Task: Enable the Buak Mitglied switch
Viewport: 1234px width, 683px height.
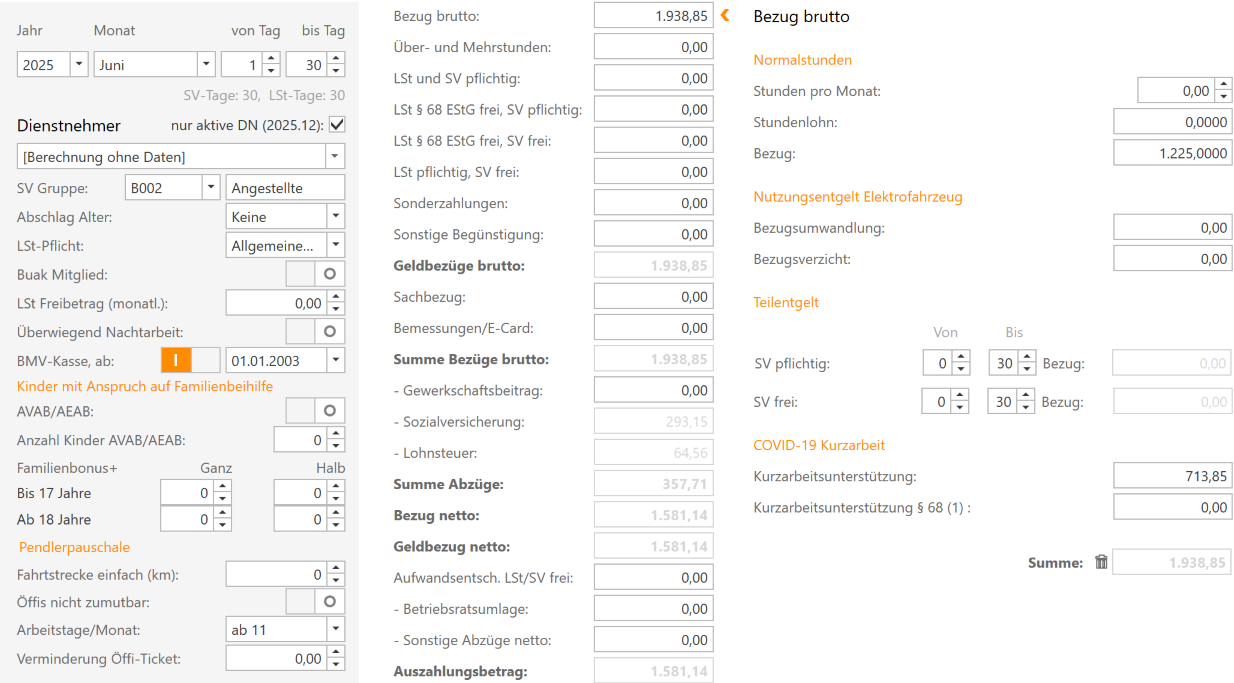Action: [315, 274]
